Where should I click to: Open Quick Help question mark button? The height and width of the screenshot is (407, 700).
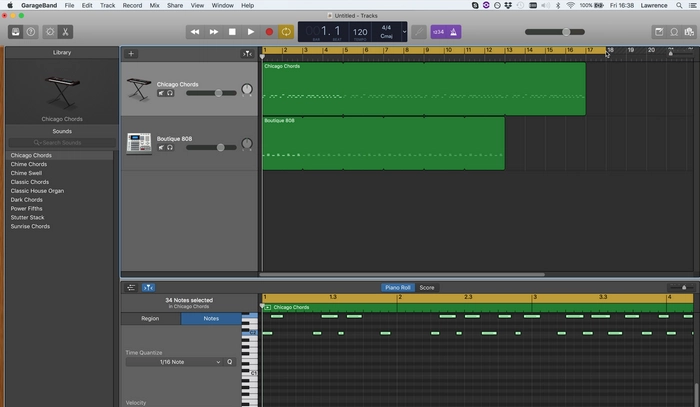pyautogui.click(x=31, y=32)
